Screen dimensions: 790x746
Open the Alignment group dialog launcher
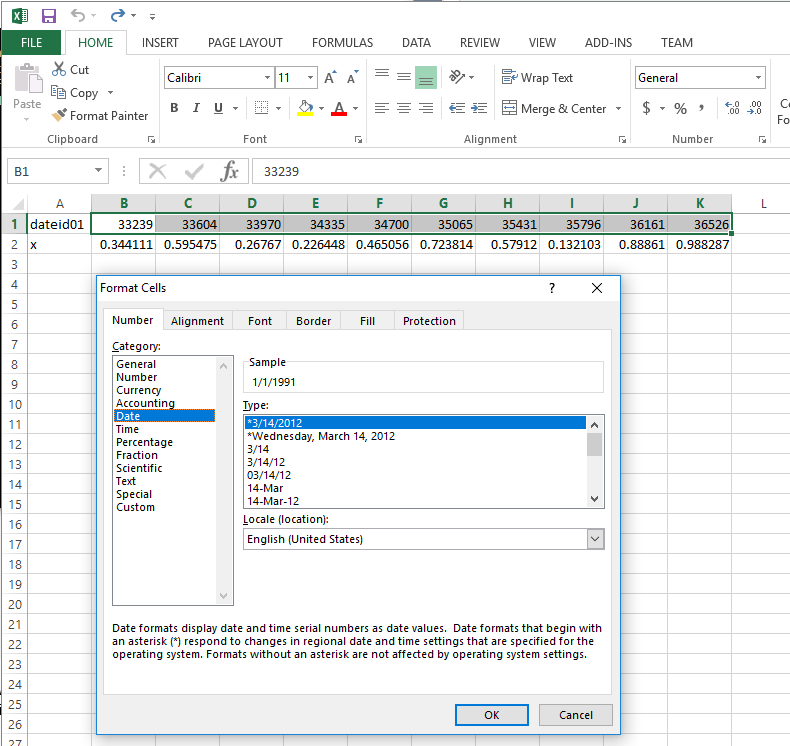pyautogui.click(x=622, y=140)
